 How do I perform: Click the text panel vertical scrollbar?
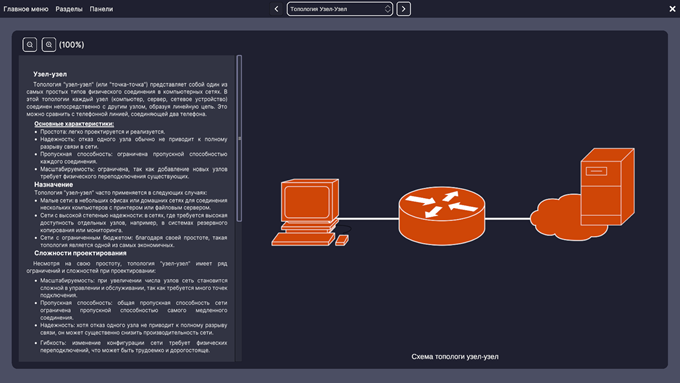(x=239, y=138)
